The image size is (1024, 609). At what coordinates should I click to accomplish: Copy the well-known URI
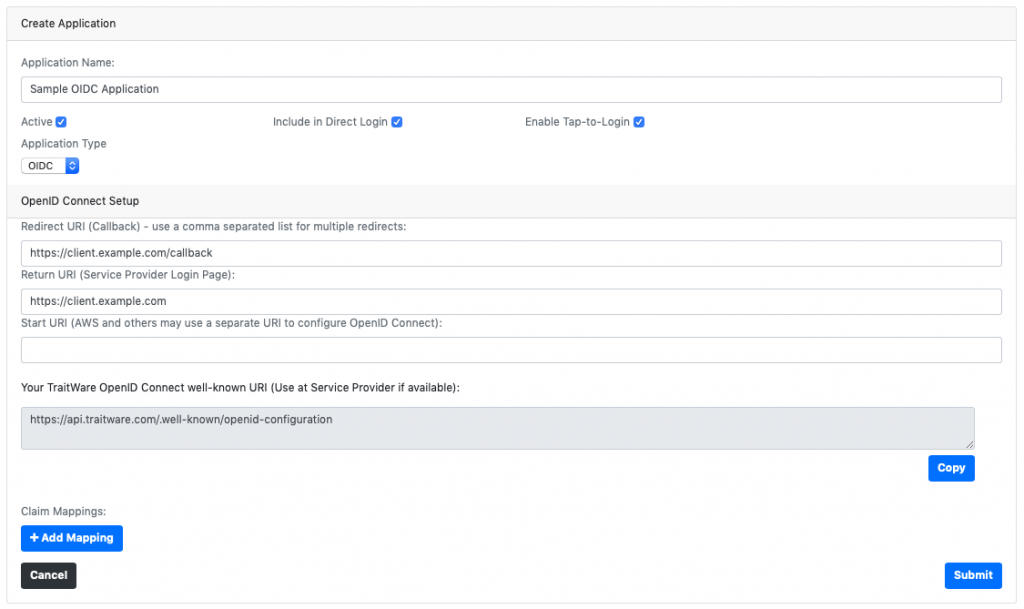951,468
